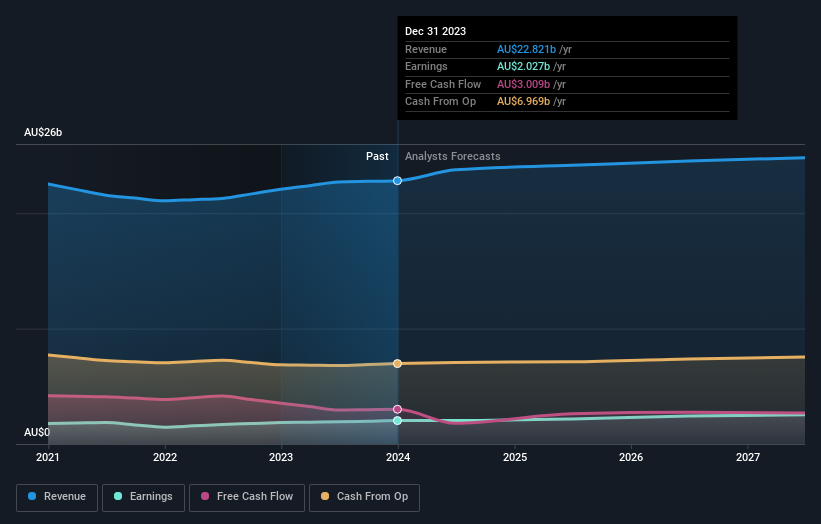Click the AU$0 y-axis label
The height and width of the screenshot is (524, 821).
[x=37, y=432]
